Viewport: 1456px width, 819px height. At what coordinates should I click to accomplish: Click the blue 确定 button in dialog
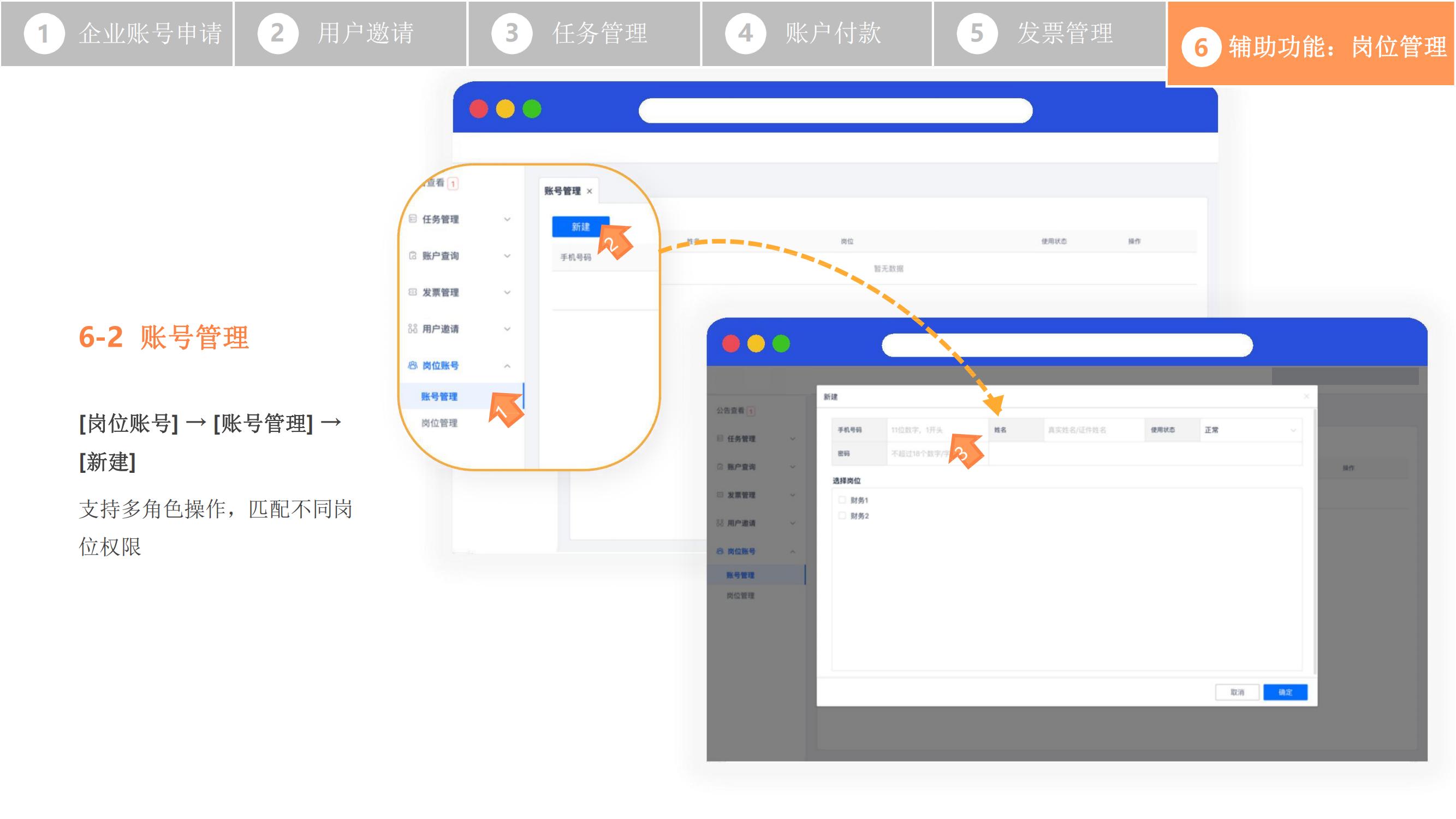click(1285, 692)
